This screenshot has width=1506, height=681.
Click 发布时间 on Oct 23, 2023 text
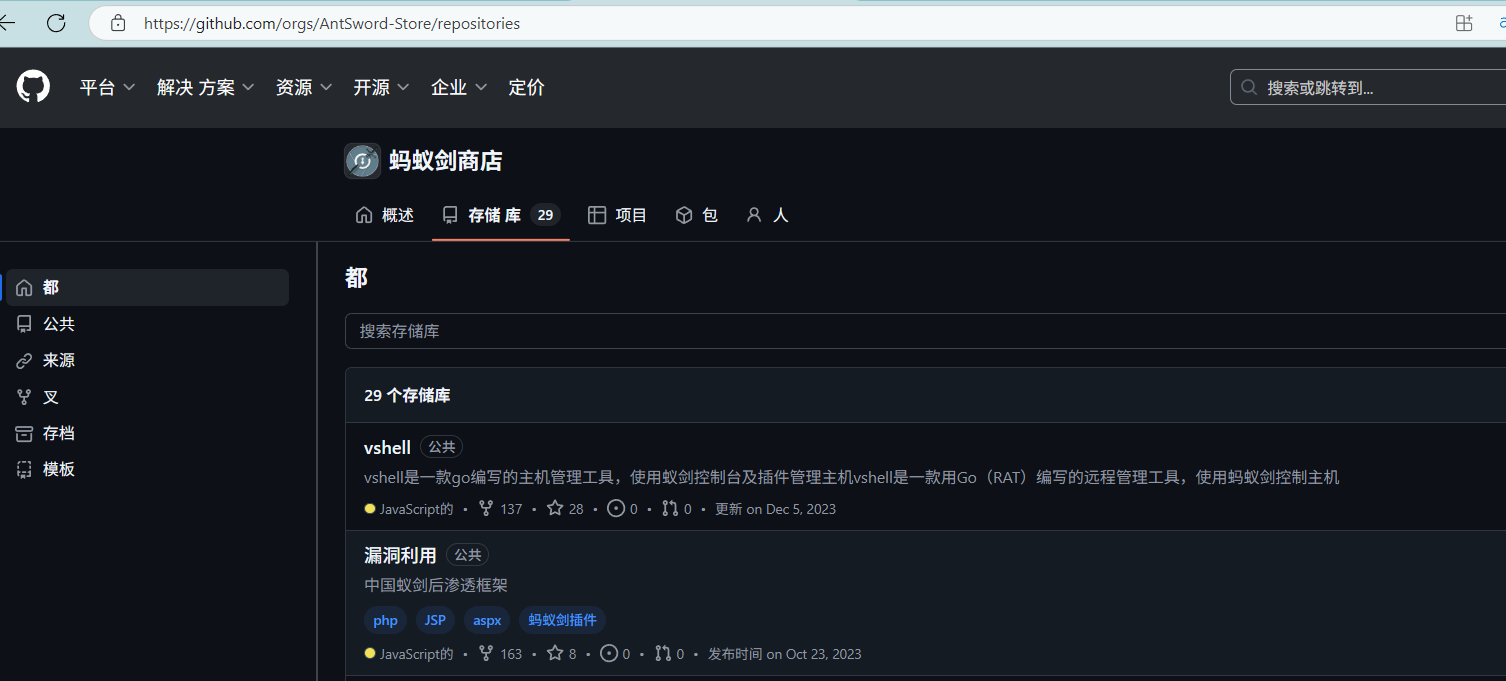tap(785, 653)
